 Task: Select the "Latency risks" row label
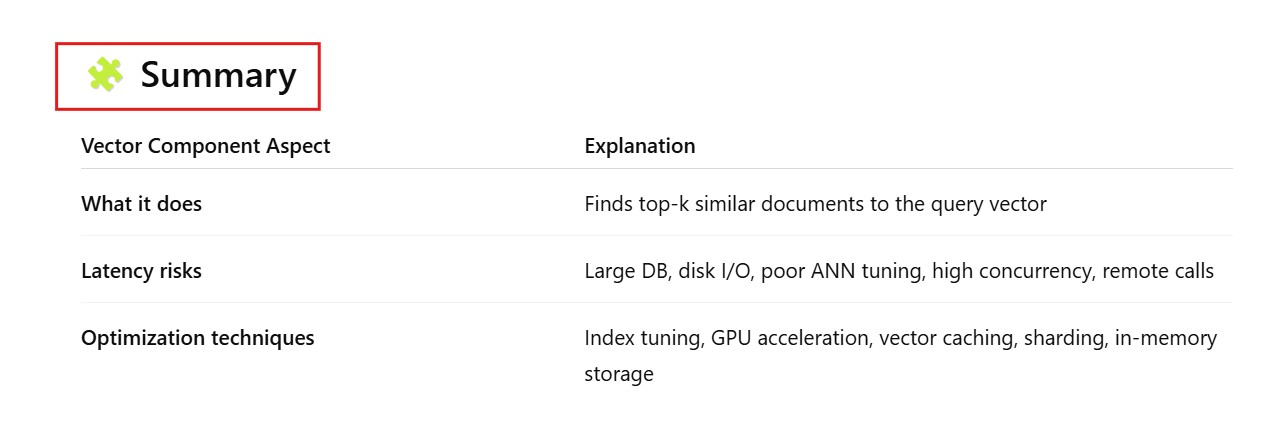[141, 271]
